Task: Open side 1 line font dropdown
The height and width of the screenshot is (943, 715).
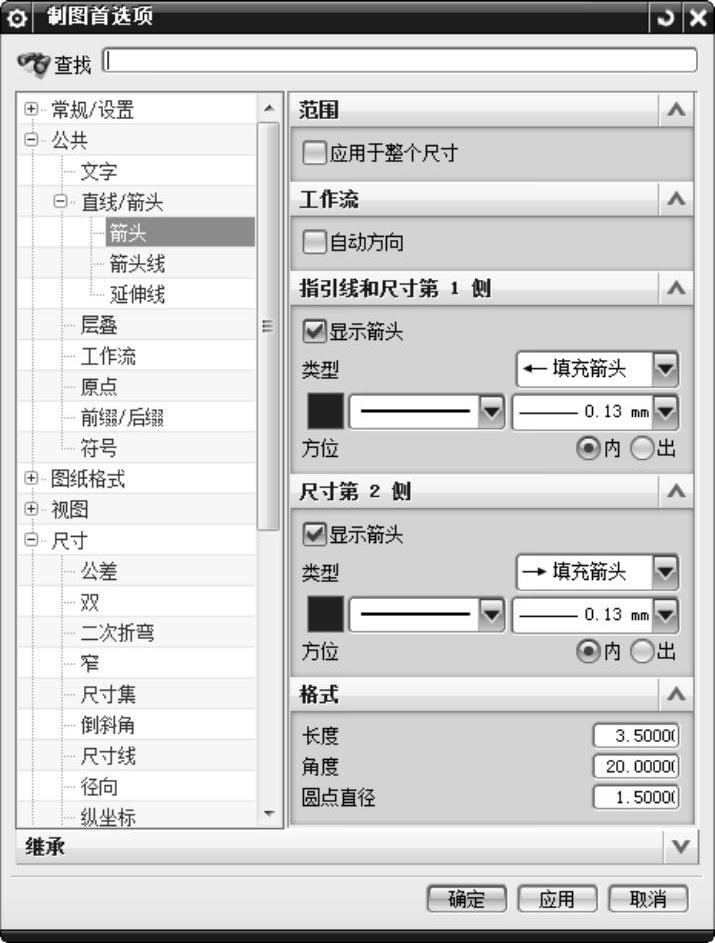Action: [426, 411]
